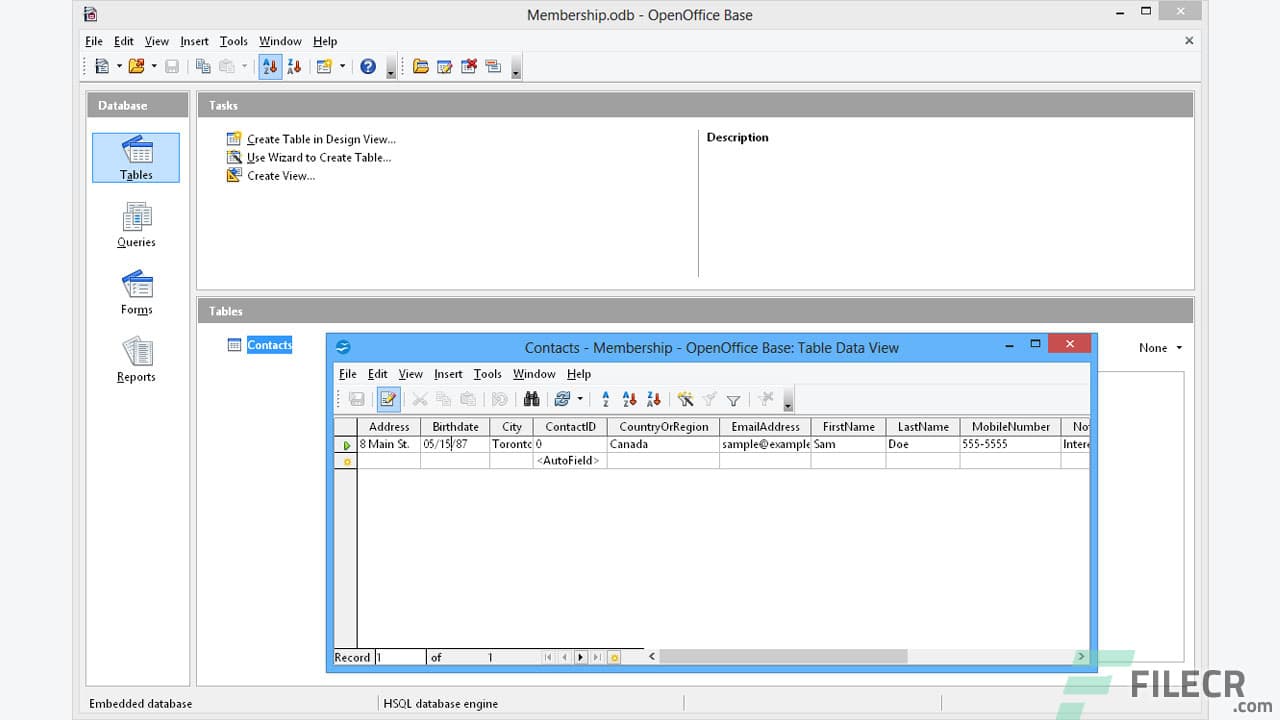Toggle Edit Data mode in the table toolbar

click(388, 399)
